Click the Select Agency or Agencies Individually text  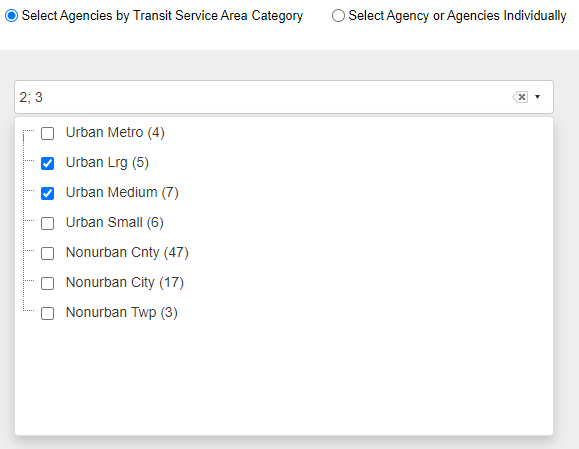point(457,16)
